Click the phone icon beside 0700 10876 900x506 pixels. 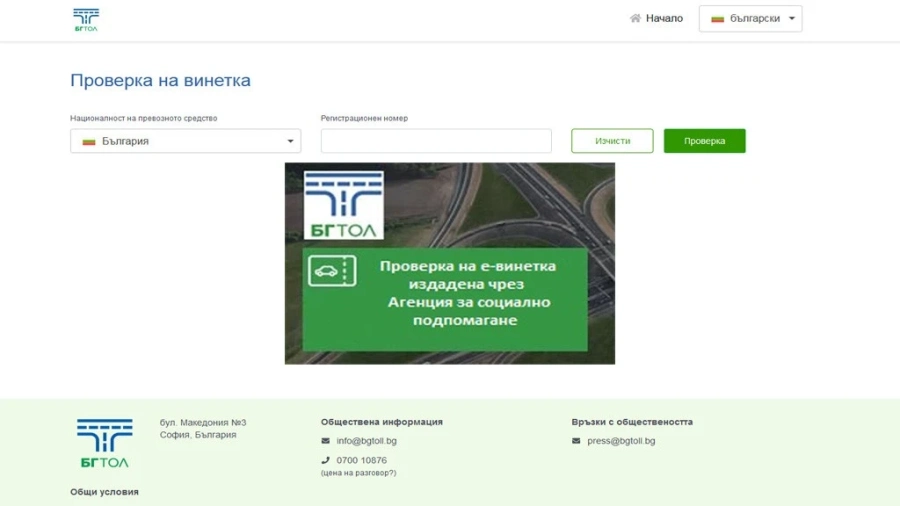pos(325,460)
